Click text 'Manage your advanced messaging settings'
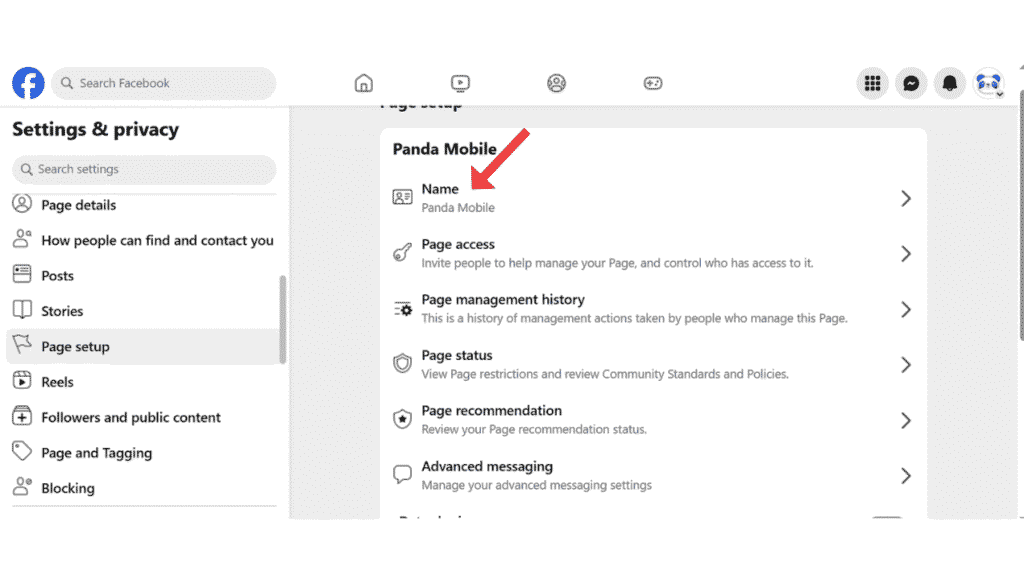This screenshot has width=1024, height=576. click(x=537, y=485)
